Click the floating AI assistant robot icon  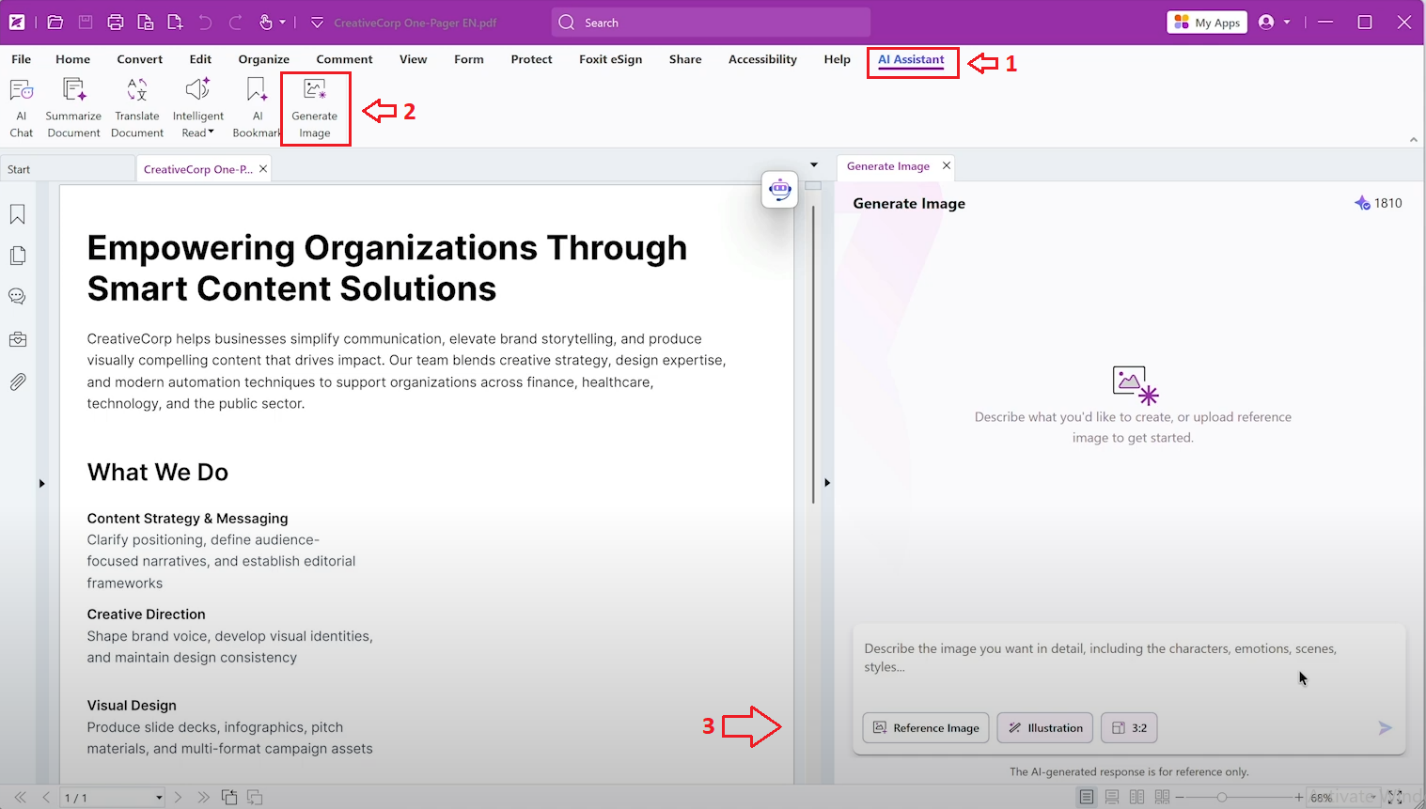[779, 189]
